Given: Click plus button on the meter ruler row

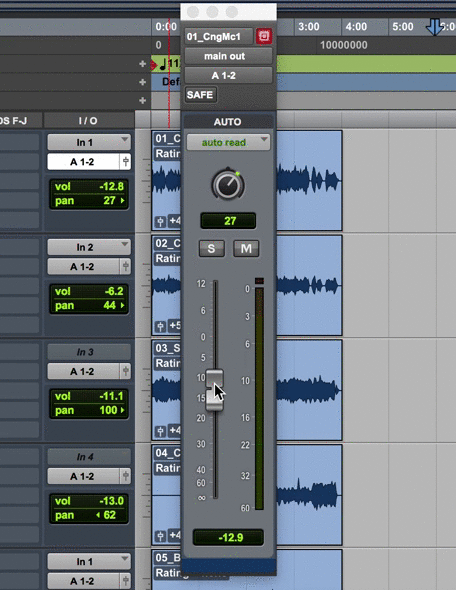Looking at the screenshot, I should click(x=142, y=82).
